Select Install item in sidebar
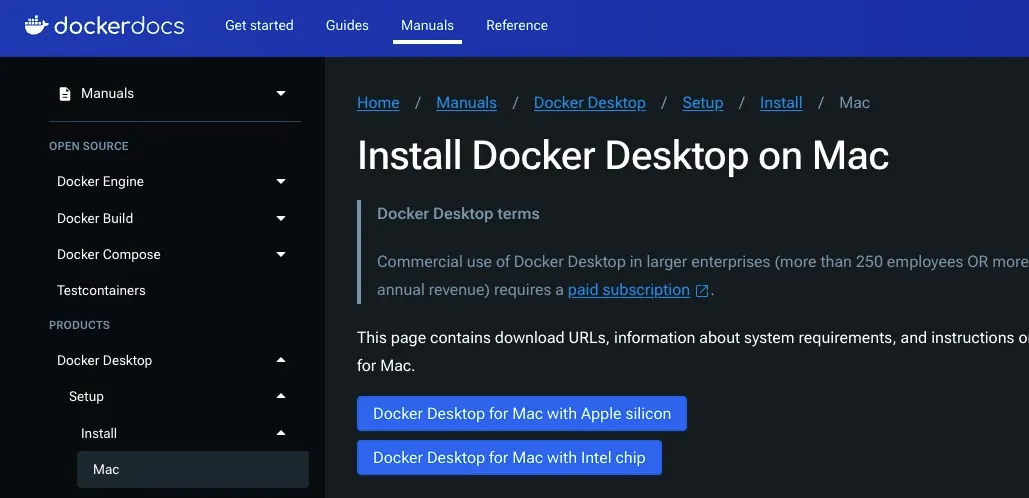1029x498 pixels. 99,433
